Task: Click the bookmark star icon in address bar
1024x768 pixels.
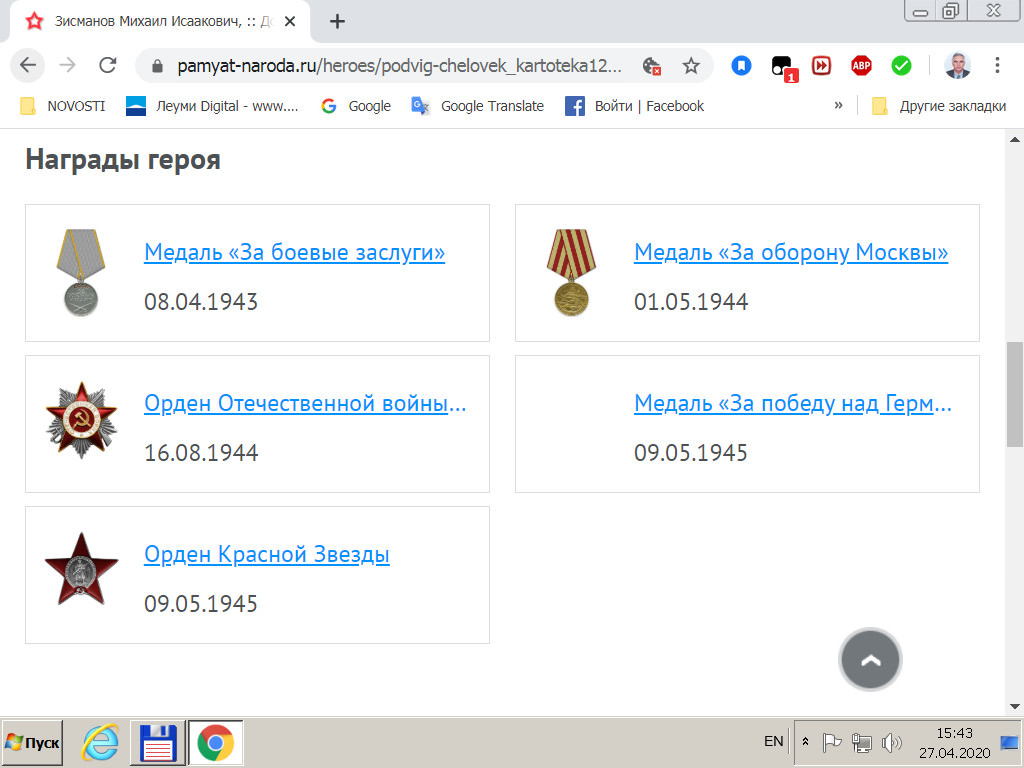Action: coord(691,66)
